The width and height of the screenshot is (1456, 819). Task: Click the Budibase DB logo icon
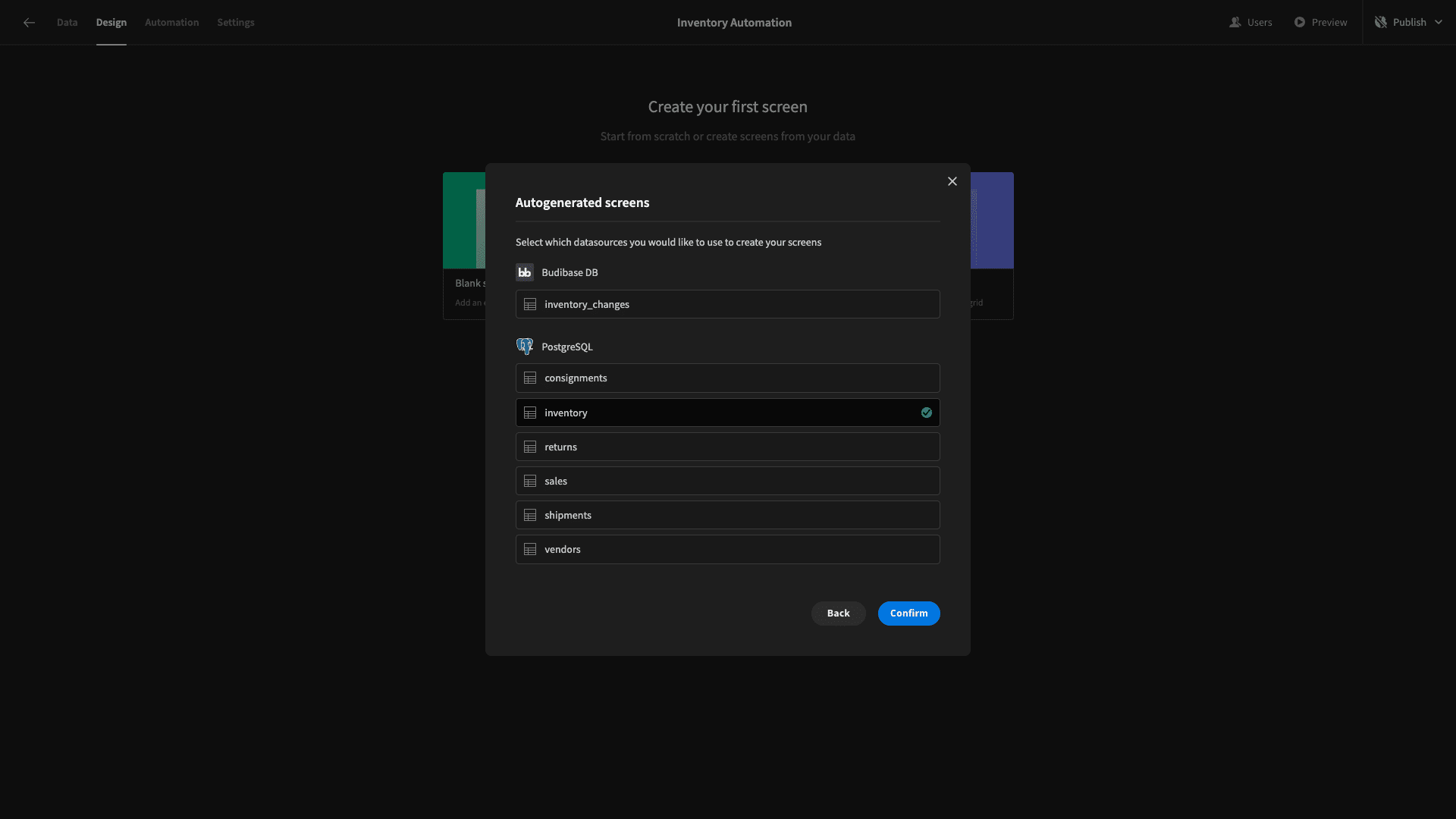click(x=525, y=272)
